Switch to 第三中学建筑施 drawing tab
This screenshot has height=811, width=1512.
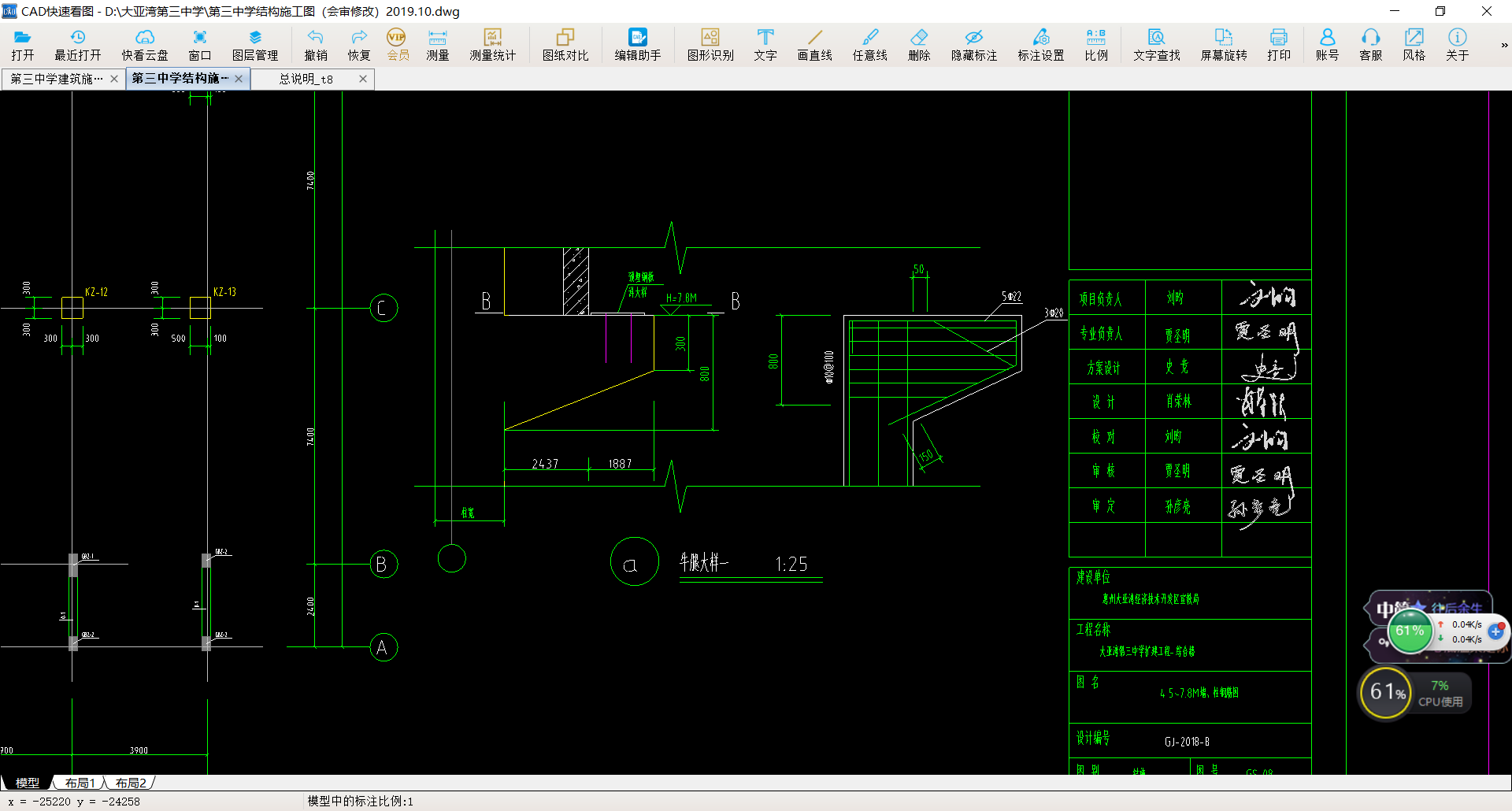57,79
